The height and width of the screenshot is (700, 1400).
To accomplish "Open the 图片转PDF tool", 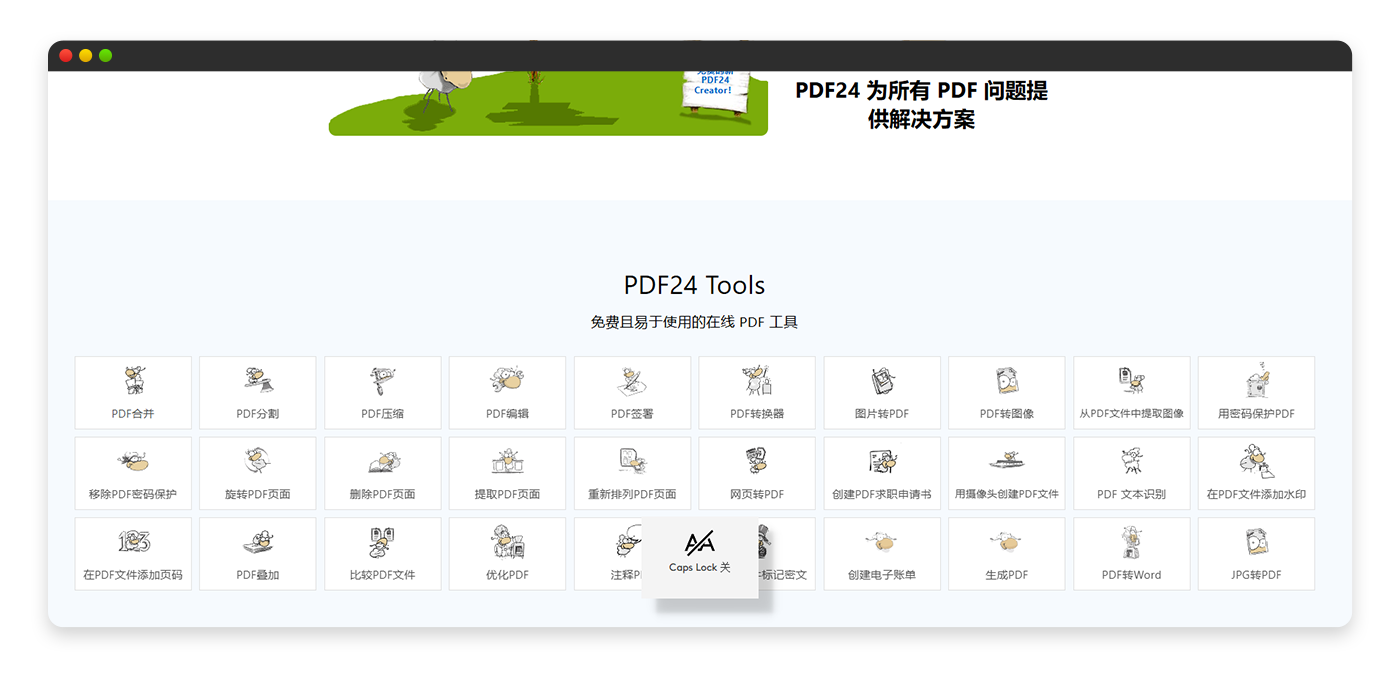I will pyautogui.click(x=882, y=393).
